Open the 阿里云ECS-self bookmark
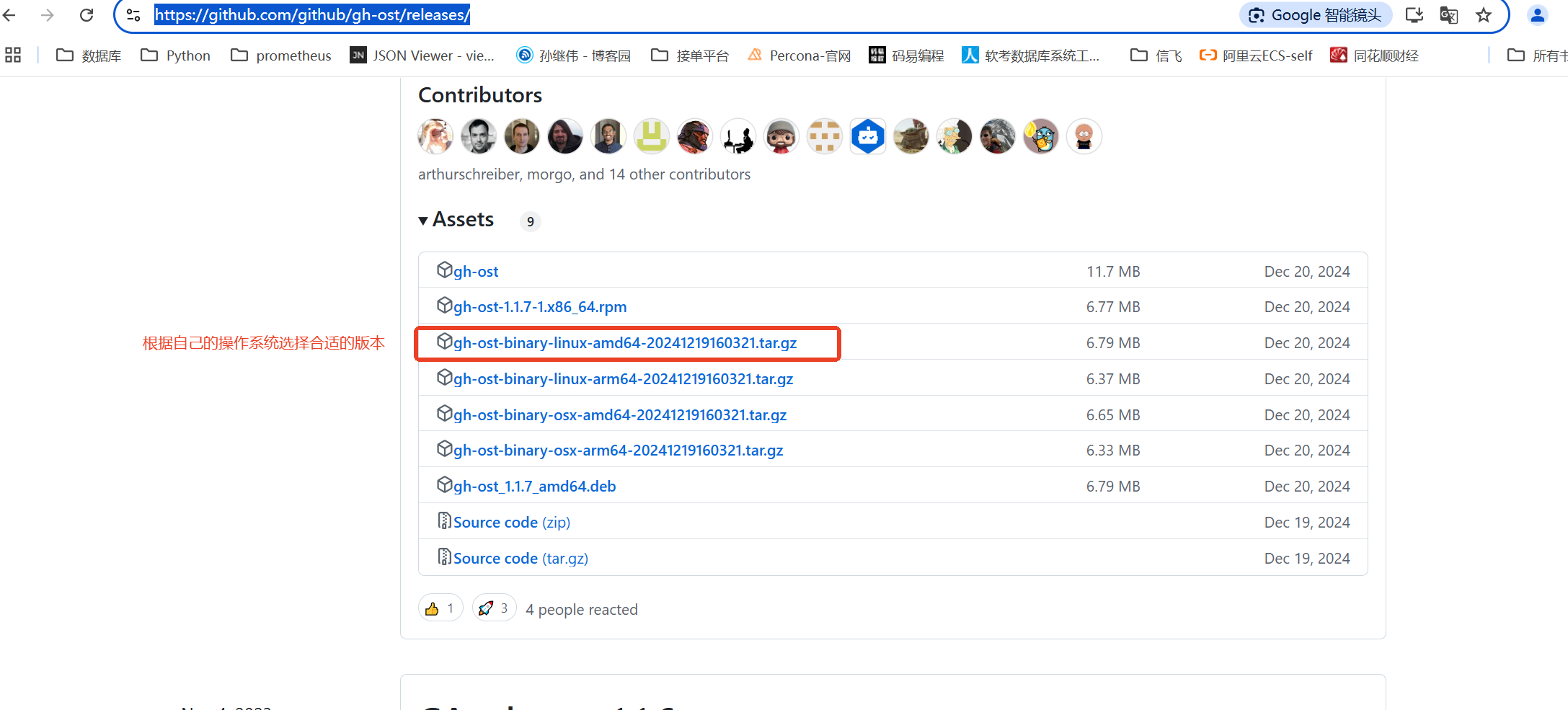1568x710 pixels. [x=1256, y=56]
